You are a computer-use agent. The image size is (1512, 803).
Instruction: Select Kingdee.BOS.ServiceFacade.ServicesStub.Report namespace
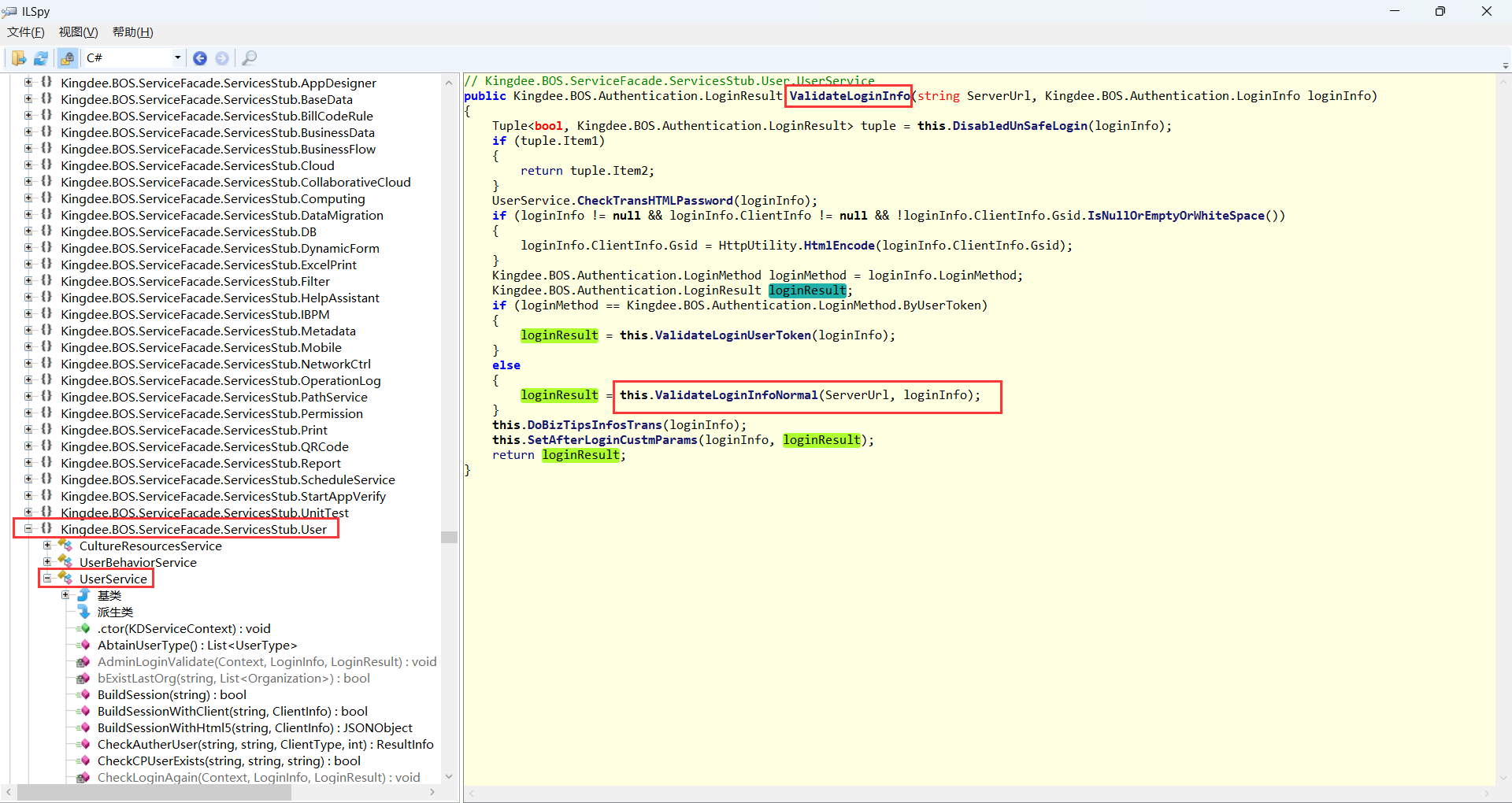coord(201,463)
